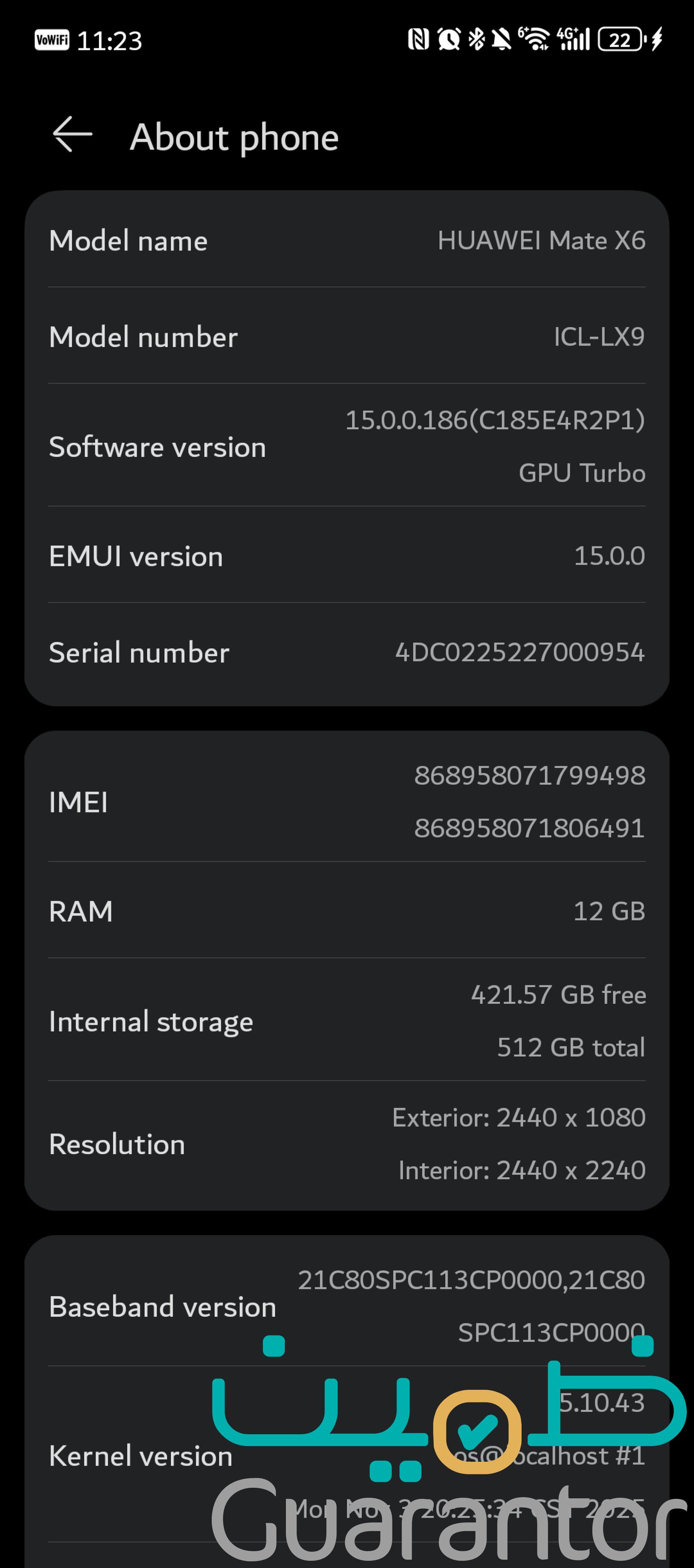Tap the Bluetooth status icon

click(477, 40)
